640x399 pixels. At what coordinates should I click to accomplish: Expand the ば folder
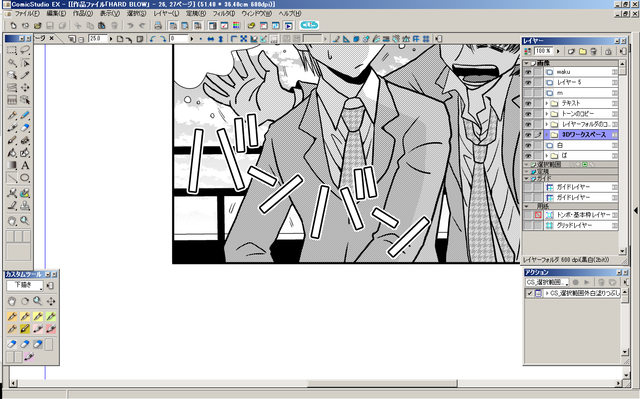tap(547, 155)
